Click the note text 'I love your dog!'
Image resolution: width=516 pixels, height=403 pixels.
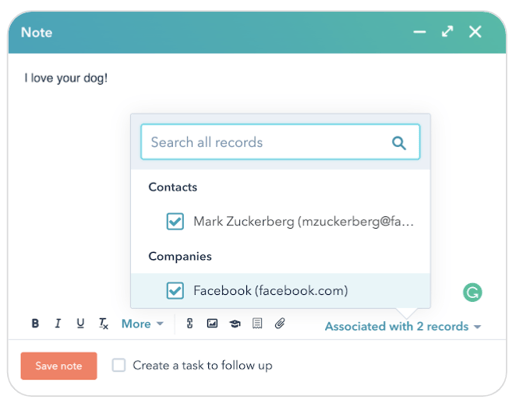coord(66,78)
